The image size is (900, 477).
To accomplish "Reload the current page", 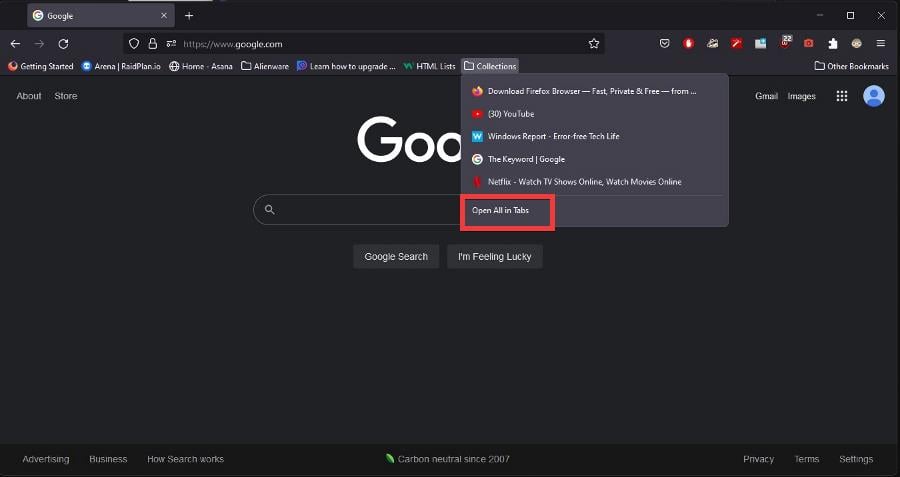I will pos(64,44).
